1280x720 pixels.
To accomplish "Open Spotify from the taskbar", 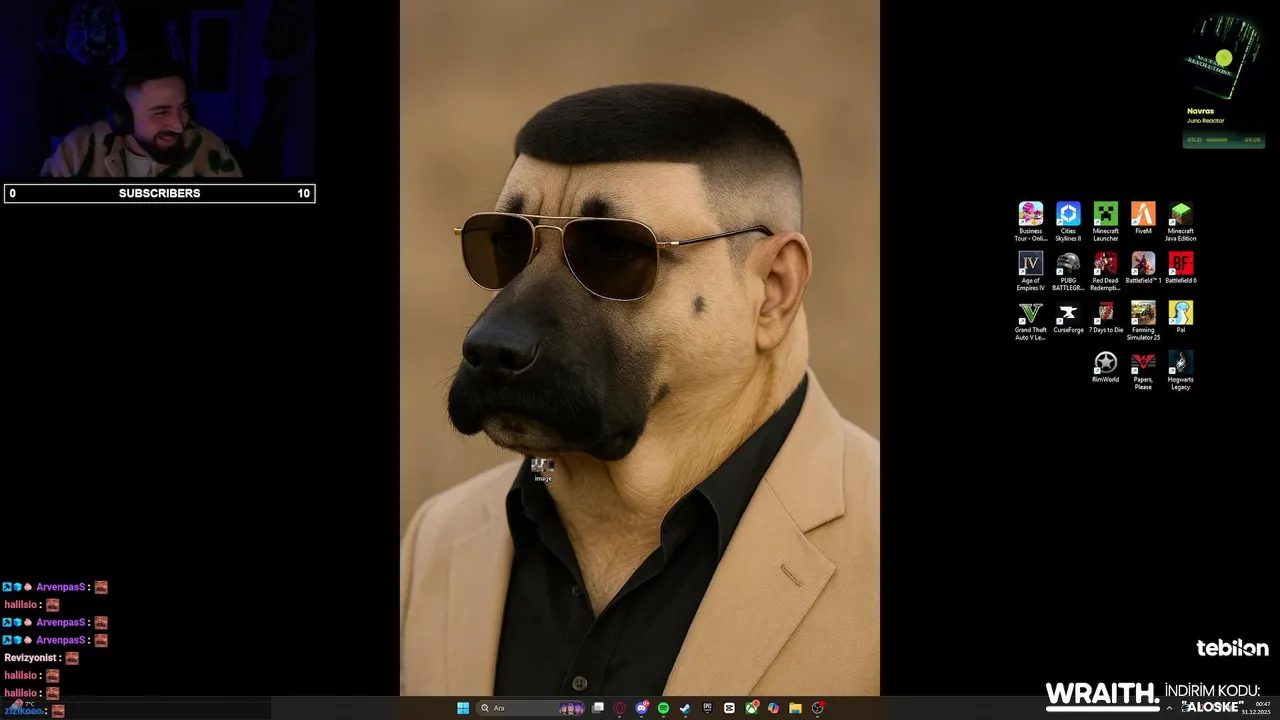I will 663,708.
